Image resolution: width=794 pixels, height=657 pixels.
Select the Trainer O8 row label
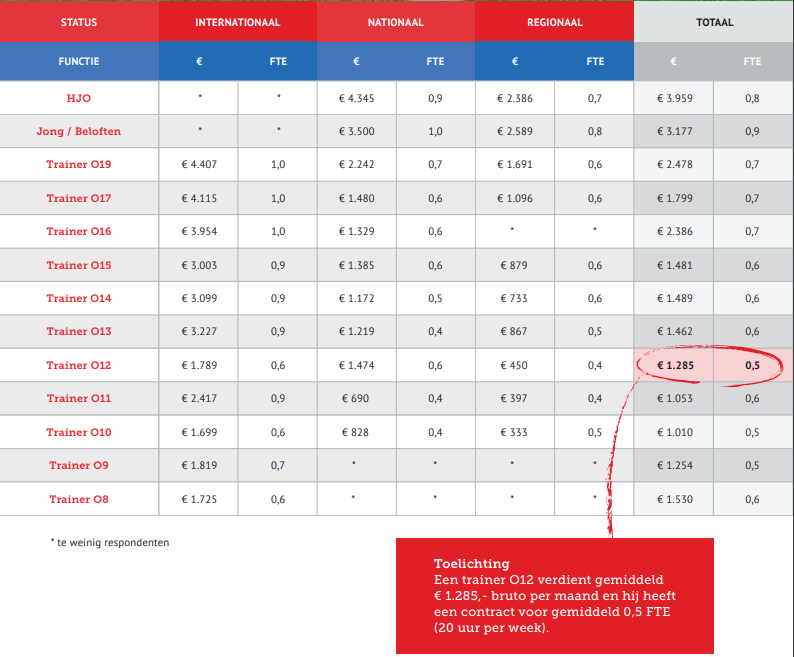(79, 499)
